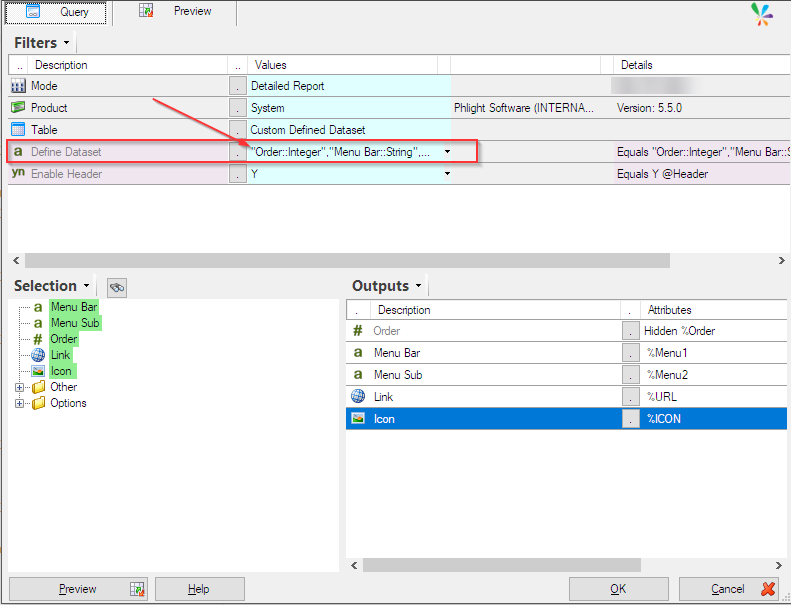Click the picture icon in Outputs Icon row
The image size is (791, 605).
358,418
